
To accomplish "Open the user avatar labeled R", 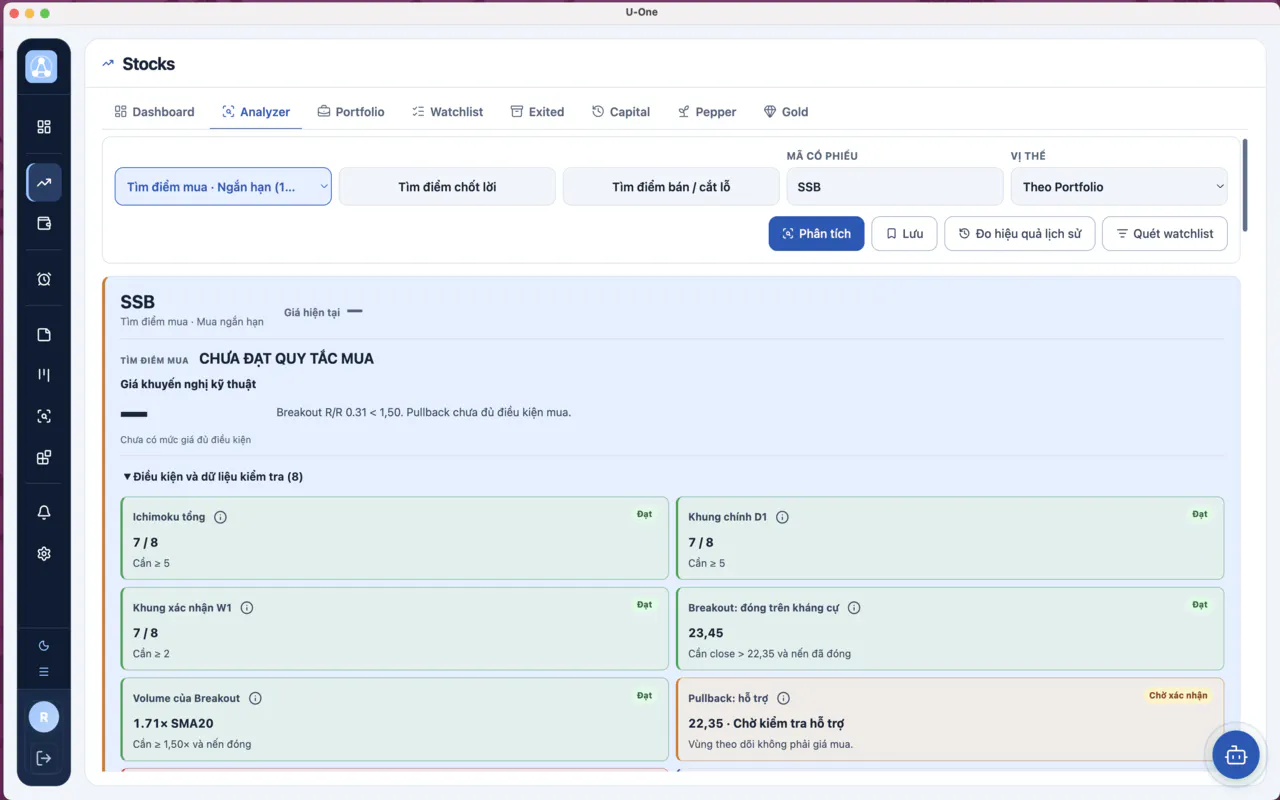I will [44, 717].
